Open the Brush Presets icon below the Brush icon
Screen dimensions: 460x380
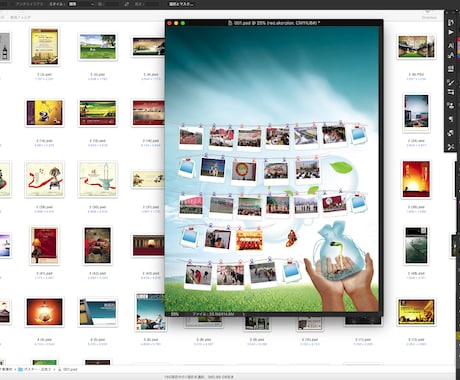click(451, 92)
